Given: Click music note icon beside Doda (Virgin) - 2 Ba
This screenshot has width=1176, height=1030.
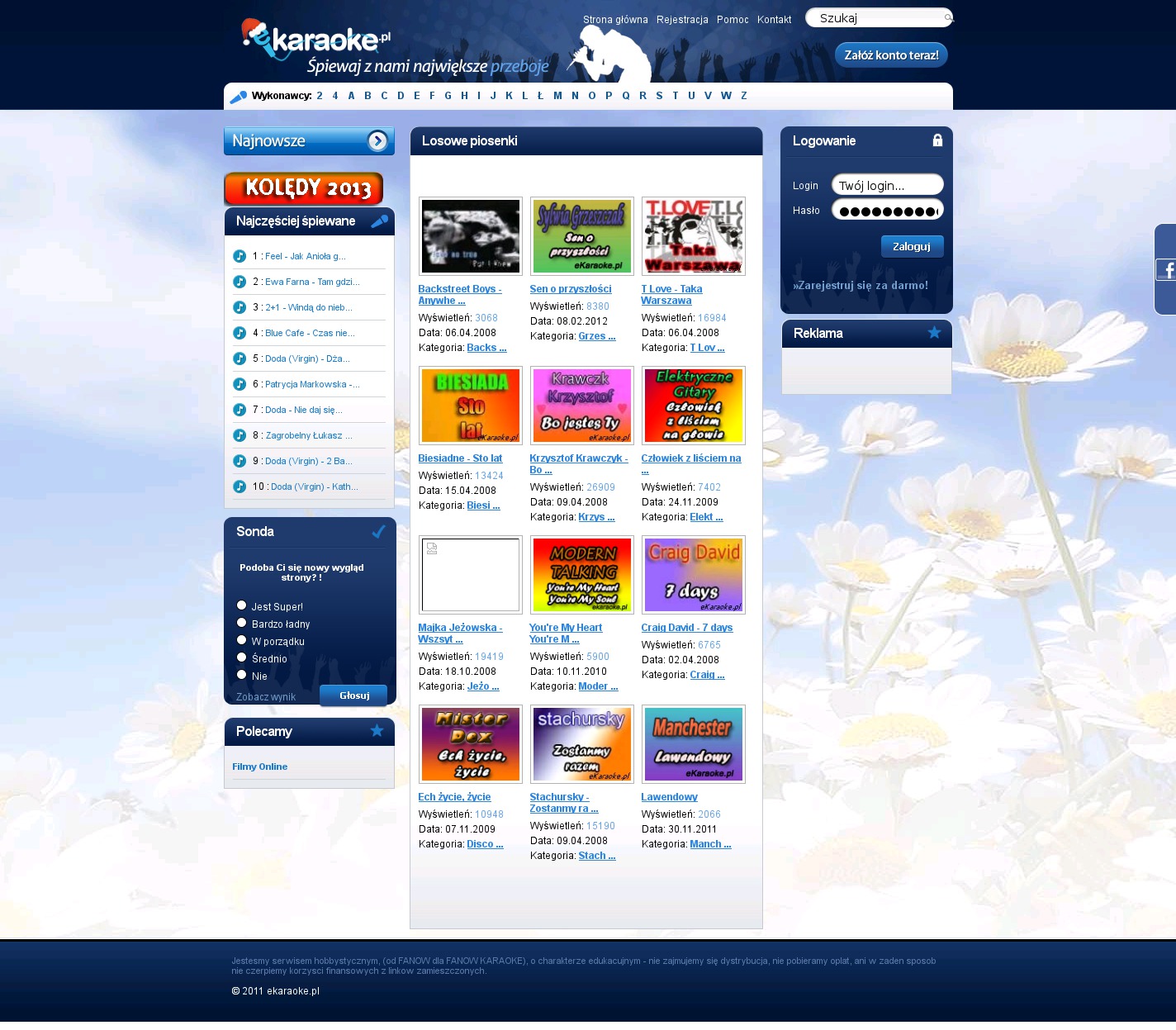Looking at the screenshot, I should pos(239,461).
